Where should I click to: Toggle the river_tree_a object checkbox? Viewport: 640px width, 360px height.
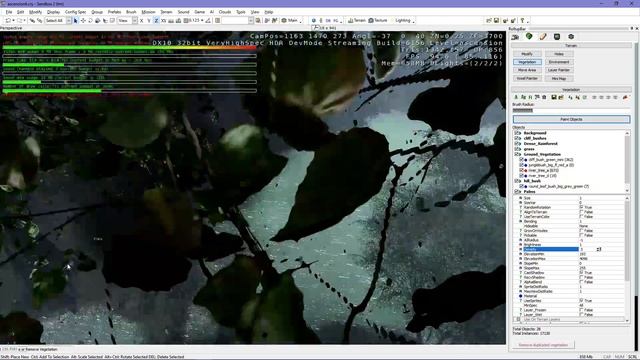(x=521, y=170)
